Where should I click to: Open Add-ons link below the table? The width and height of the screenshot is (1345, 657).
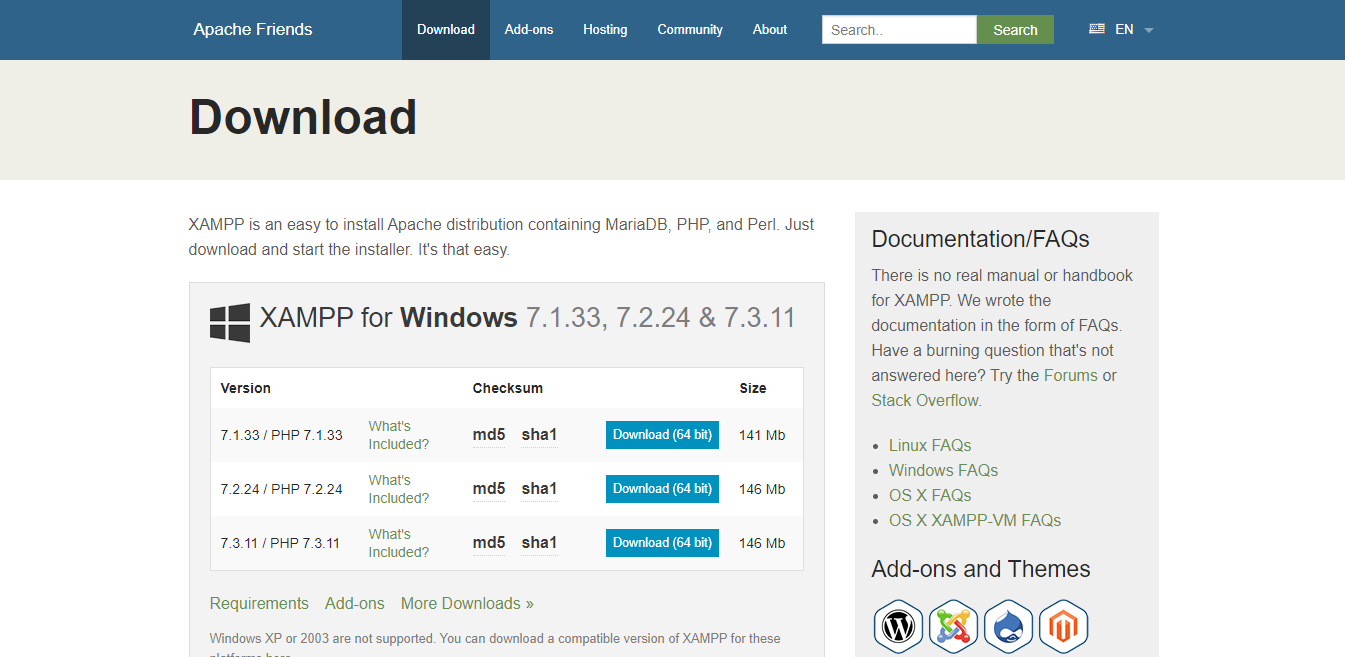pos(355,603)
